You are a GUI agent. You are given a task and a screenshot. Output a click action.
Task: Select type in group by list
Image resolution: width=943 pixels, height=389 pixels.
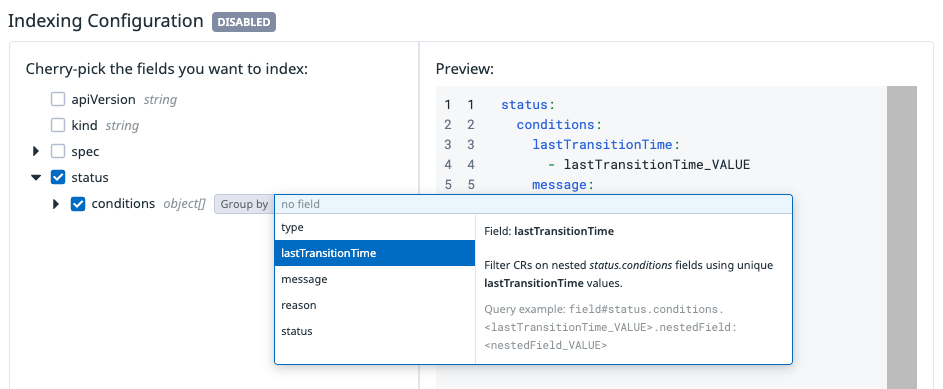(x=375, y=227)
